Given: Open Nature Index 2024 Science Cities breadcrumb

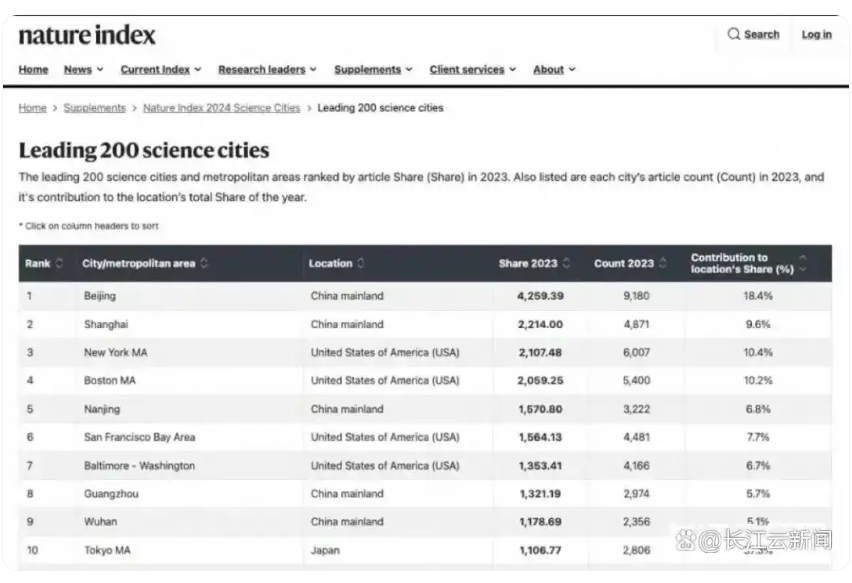Looking at the screenshot, I should [x=221, y=108].
